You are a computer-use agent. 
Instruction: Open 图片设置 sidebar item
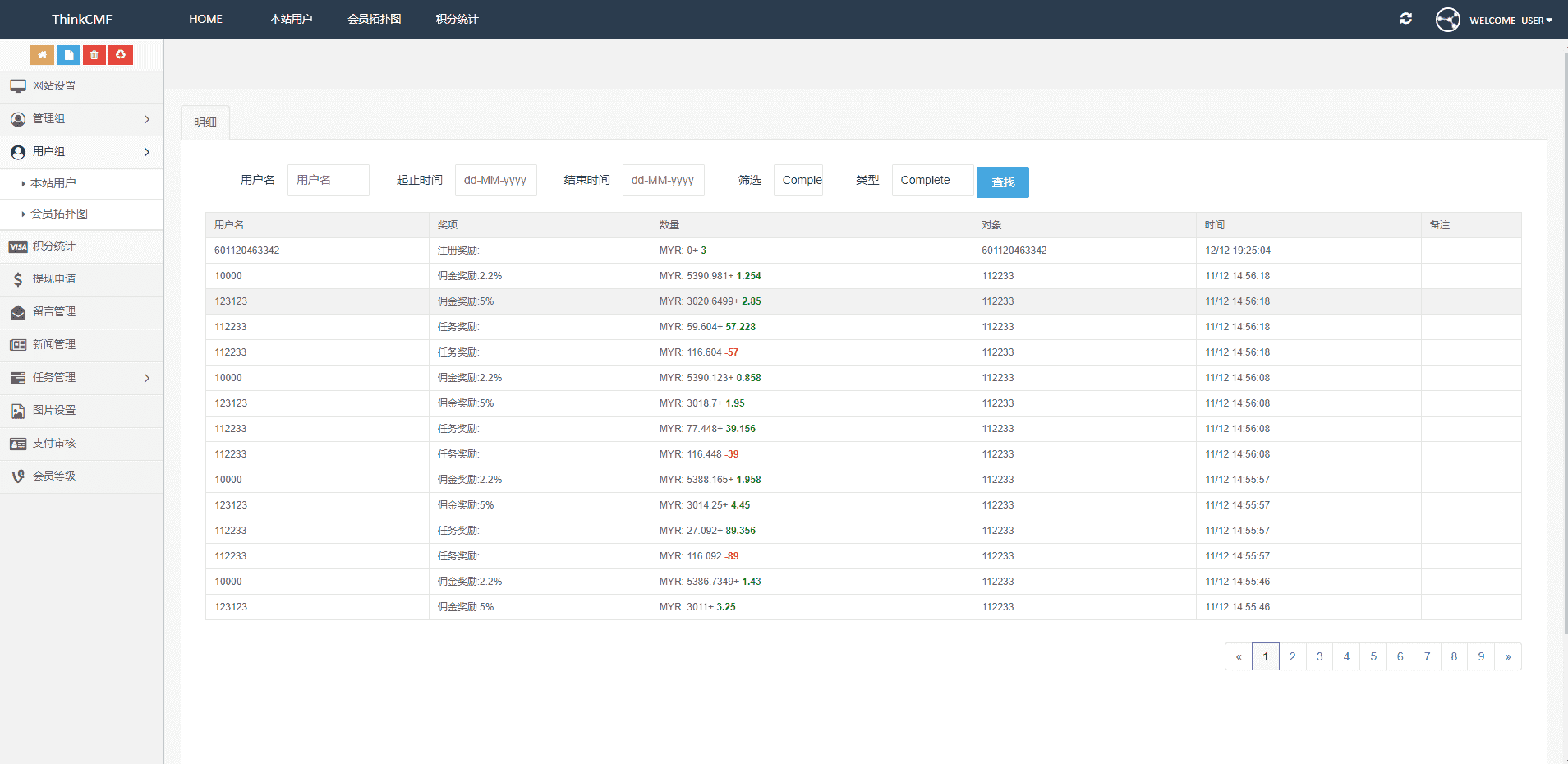pos(54,411)
